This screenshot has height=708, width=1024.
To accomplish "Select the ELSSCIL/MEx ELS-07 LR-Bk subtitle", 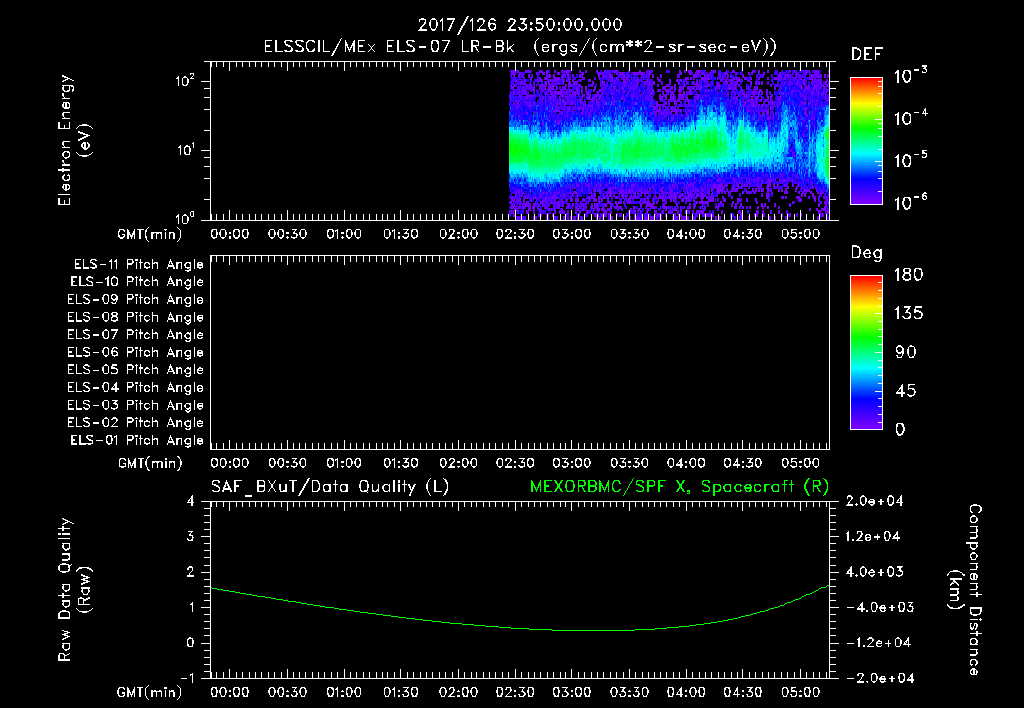I will (x=520, y=47).
